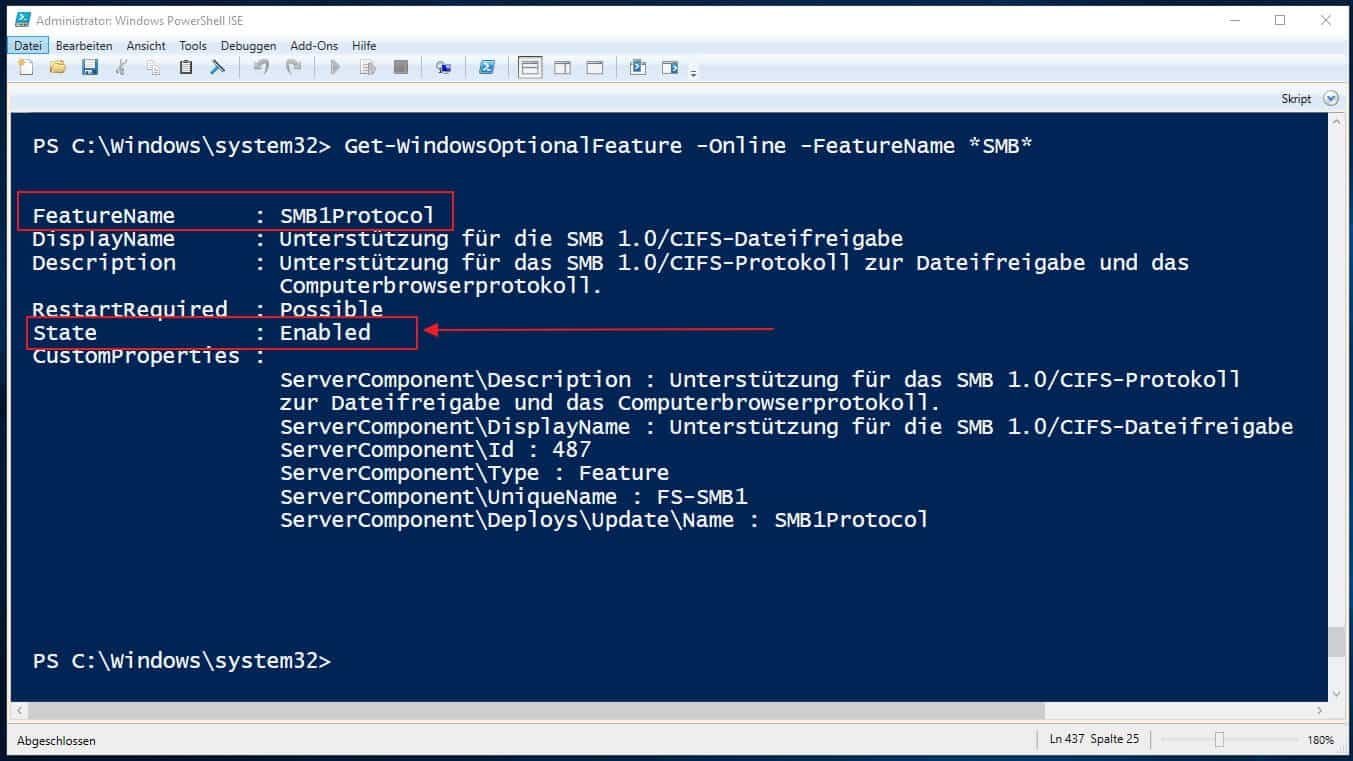Viewport: 1353px width, 761px height.
Task: Toggle the script pane top layout
Action: 530,68
